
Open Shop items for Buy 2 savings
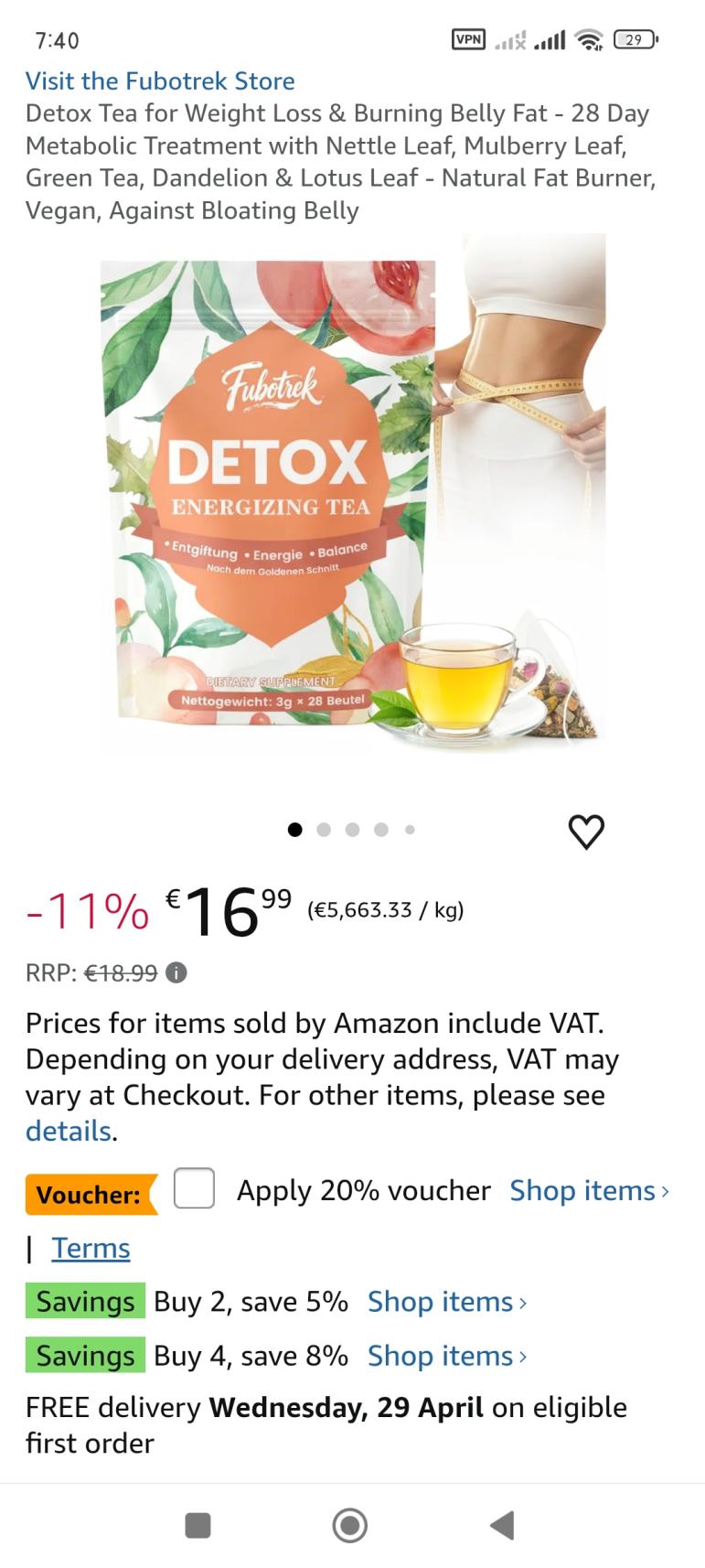(x=447, y=1301)
